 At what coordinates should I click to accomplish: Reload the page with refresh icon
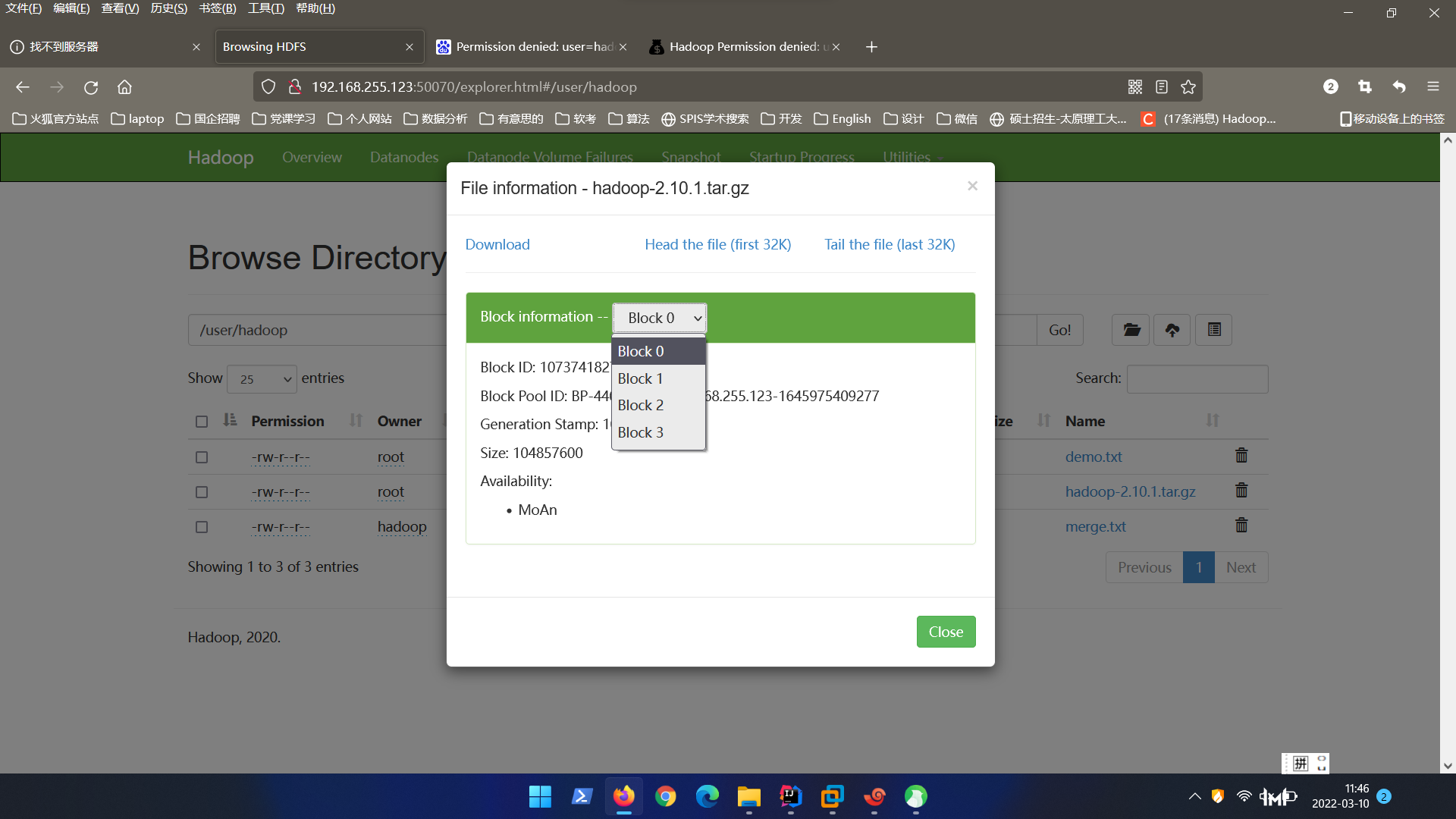pyautogui.click(x=91, y=87)
